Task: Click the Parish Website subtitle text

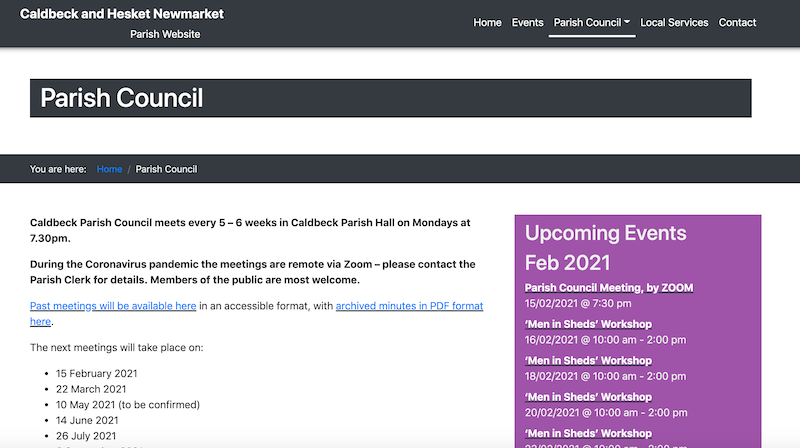Action: [x=165, y=34]
